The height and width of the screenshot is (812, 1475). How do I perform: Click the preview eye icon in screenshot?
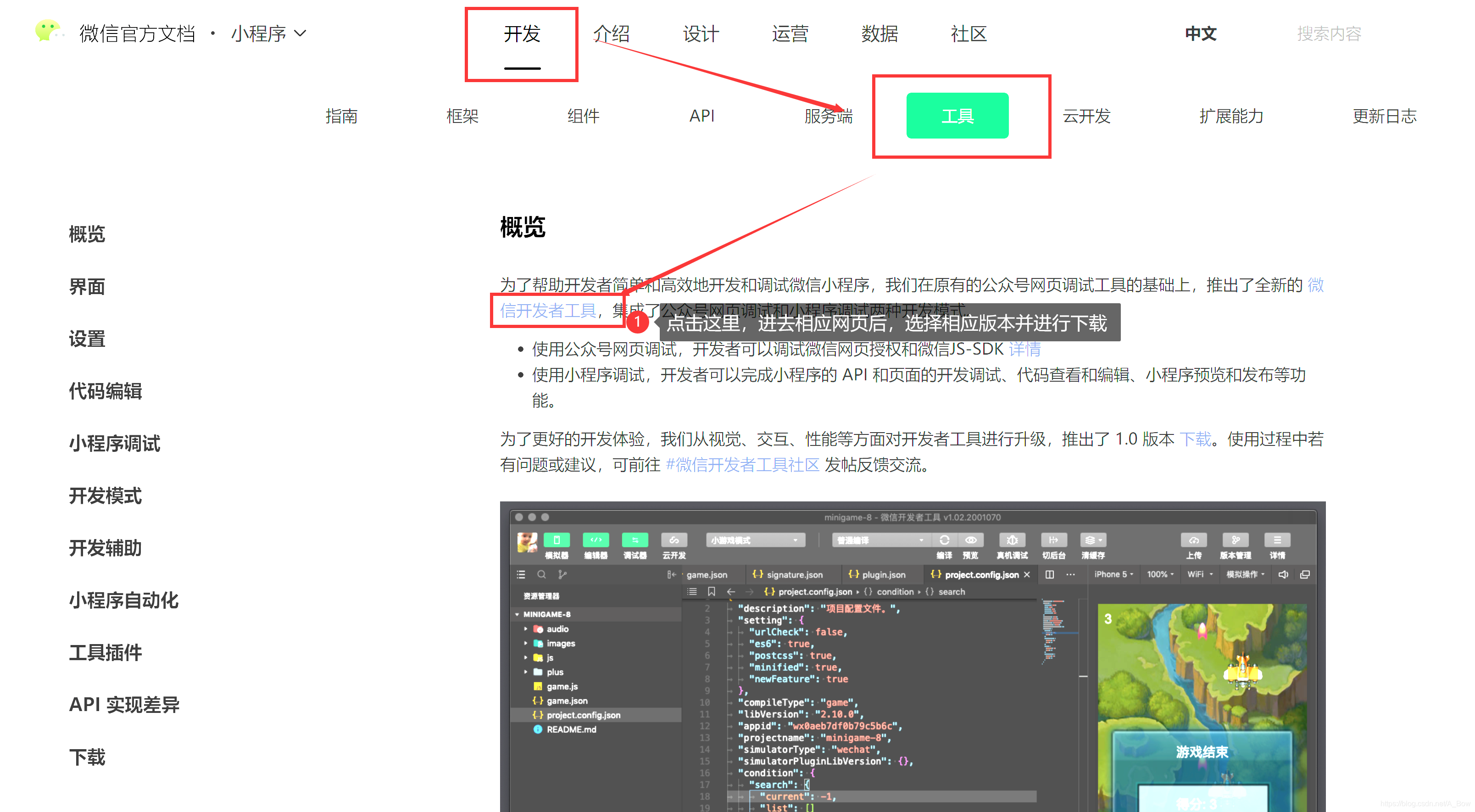970,540
